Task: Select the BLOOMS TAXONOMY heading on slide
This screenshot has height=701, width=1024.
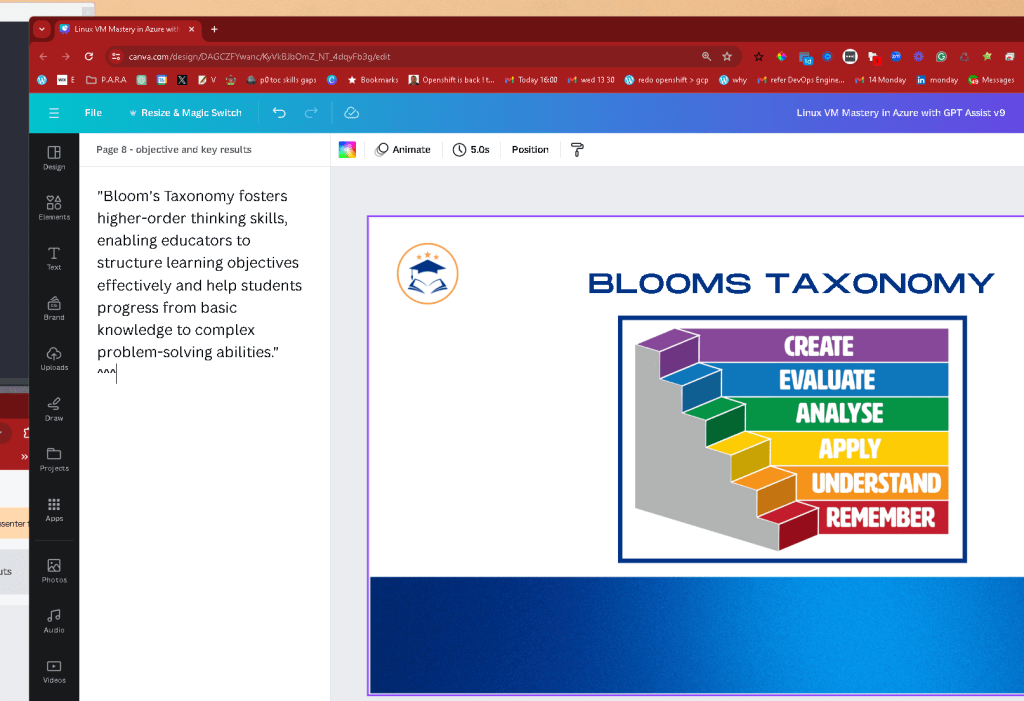Action: (791, 284)
